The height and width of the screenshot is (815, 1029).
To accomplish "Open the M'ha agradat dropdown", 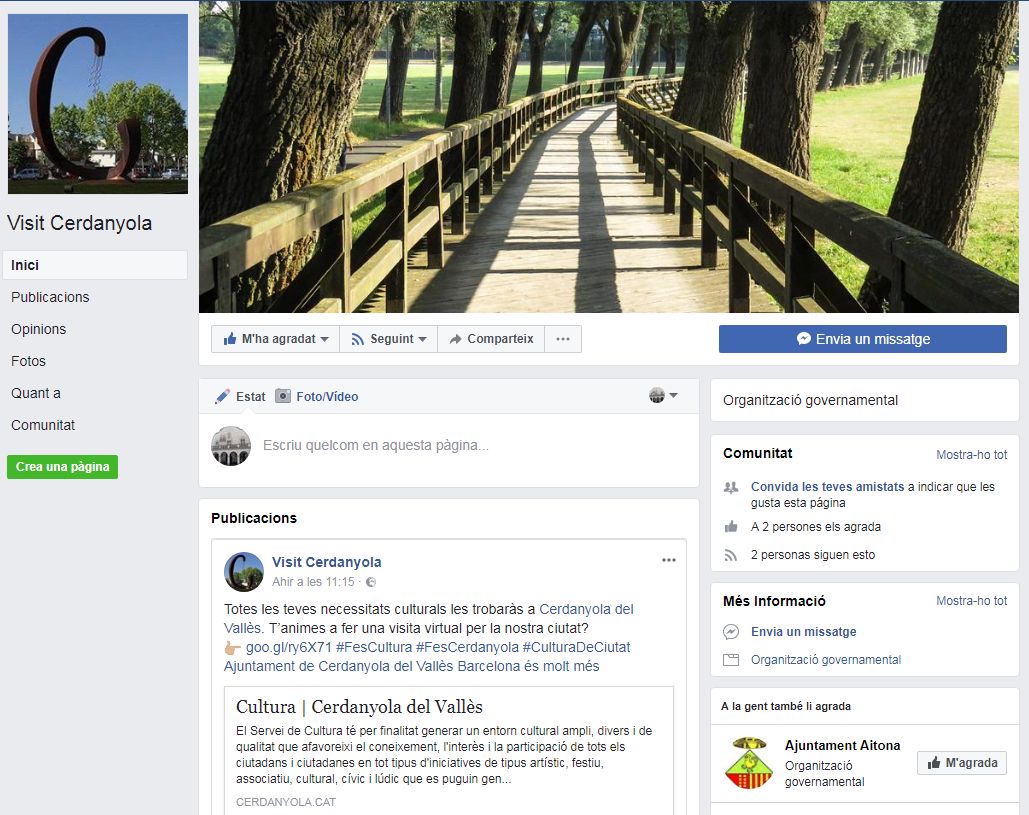I will pos(275,339).
